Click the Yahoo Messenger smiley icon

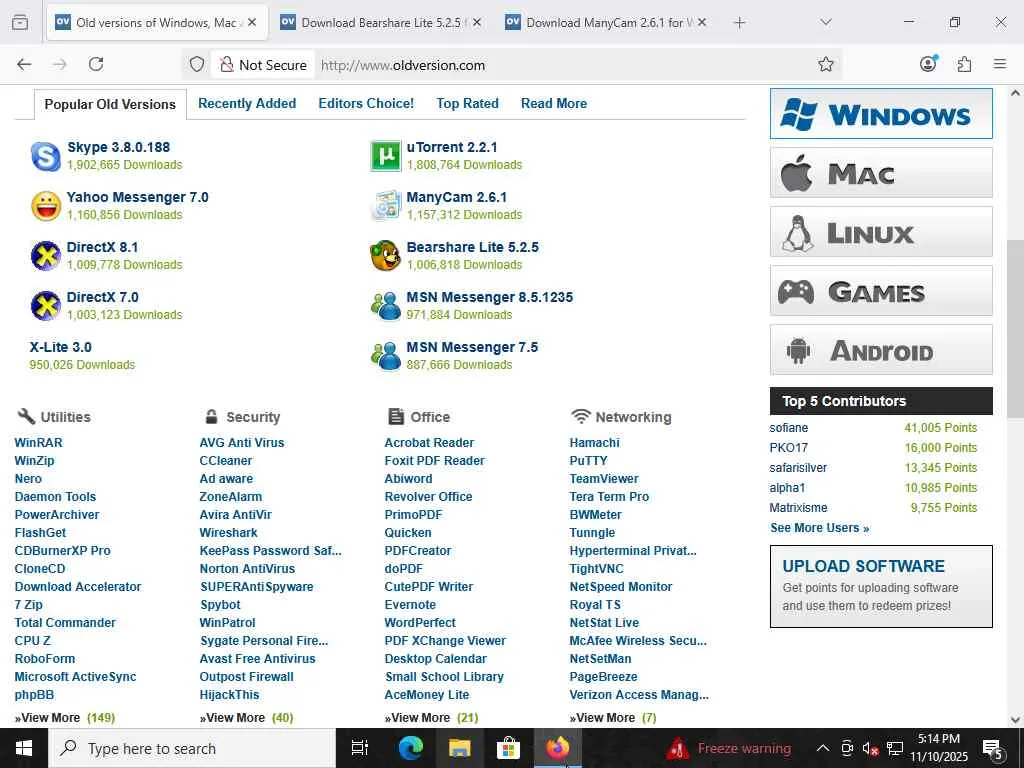pos(46,206)
